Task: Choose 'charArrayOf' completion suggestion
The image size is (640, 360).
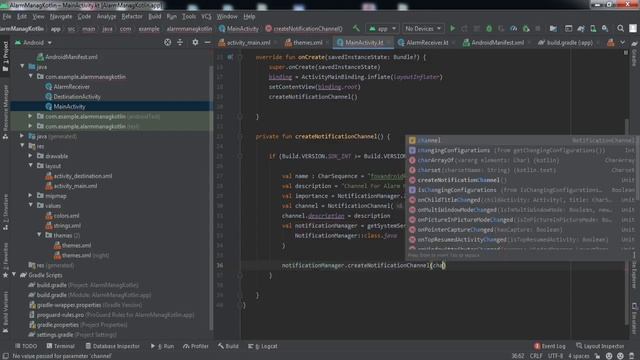Action: (522, 160)
